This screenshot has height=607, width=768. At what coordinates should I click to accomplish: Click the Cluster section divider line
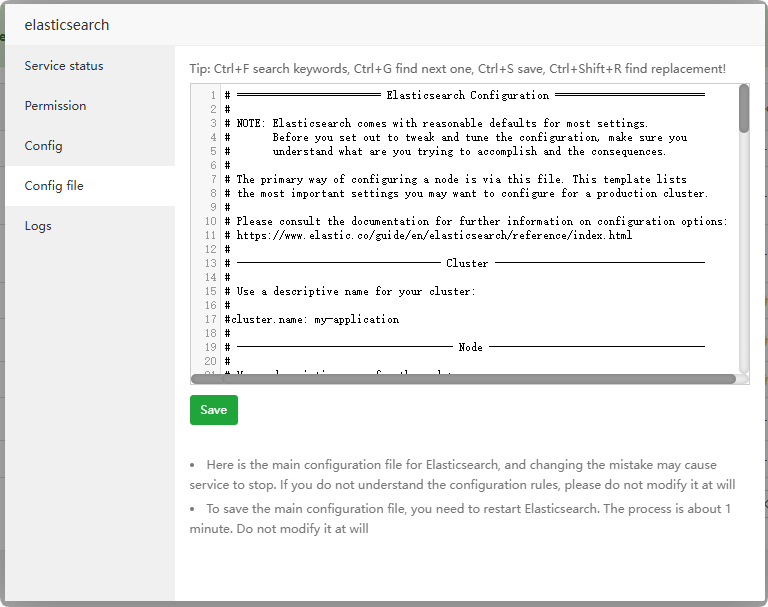(x=467, y=264)
